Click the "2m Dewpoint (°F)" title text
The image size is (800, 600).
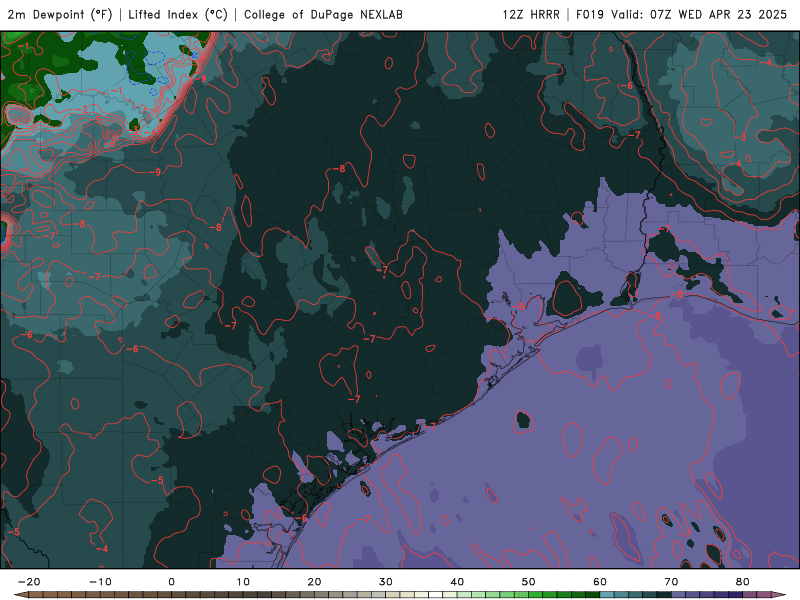tap(60, 14)
